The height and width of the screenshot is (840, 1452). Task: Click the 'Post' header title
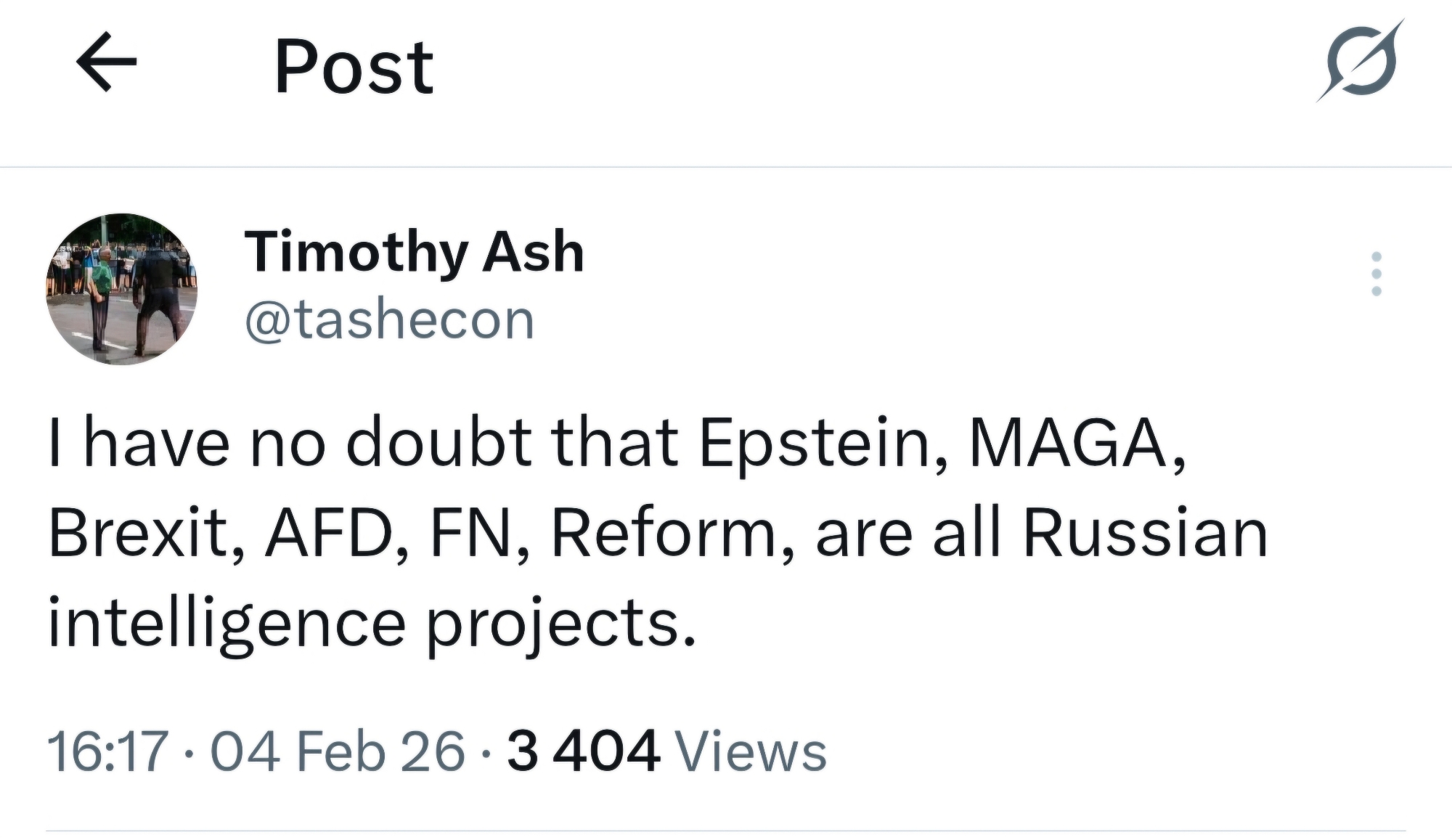pos(354,68)
